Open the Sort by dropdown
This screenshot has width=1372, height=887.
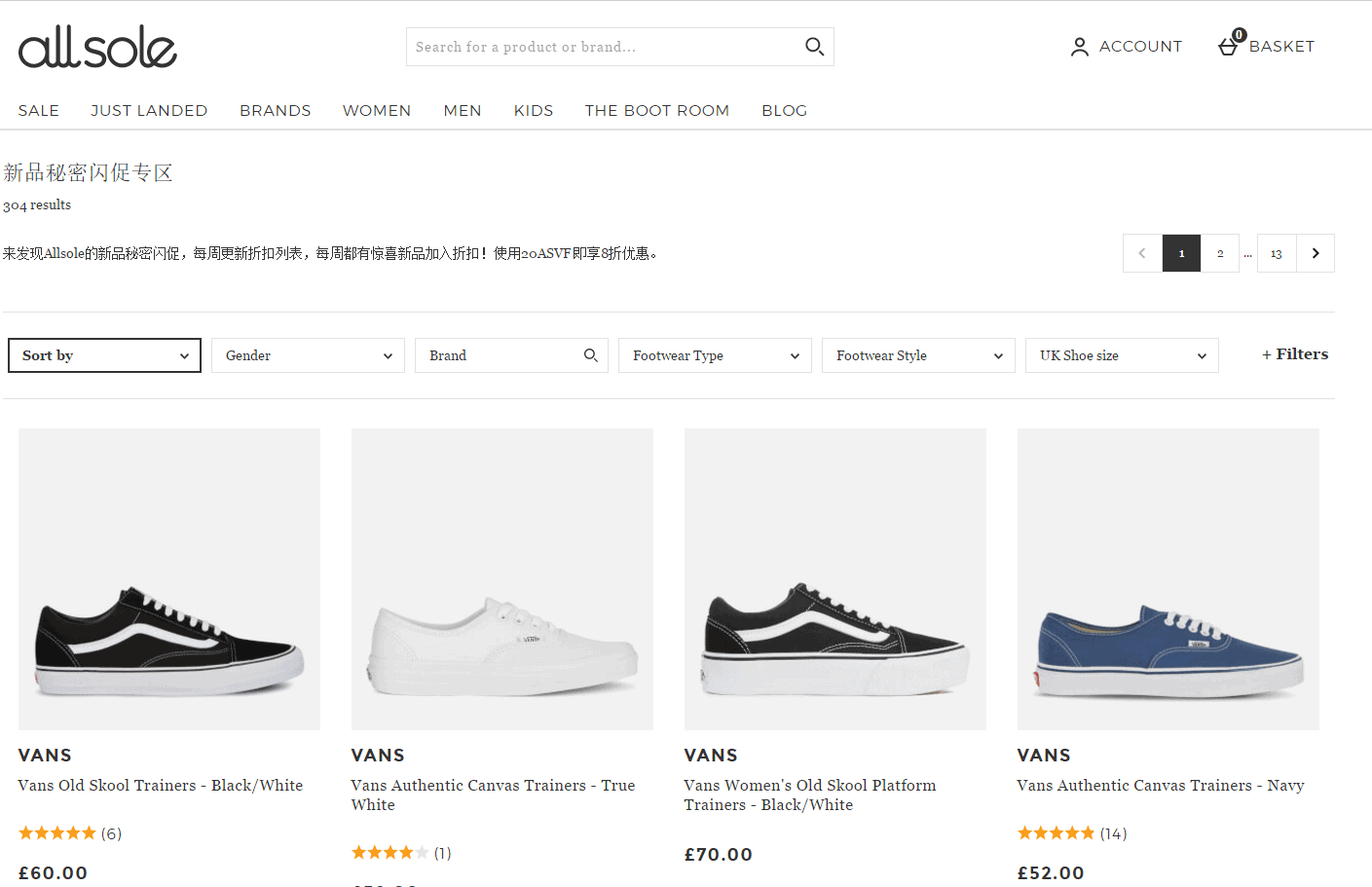click(x=104, y=355)
